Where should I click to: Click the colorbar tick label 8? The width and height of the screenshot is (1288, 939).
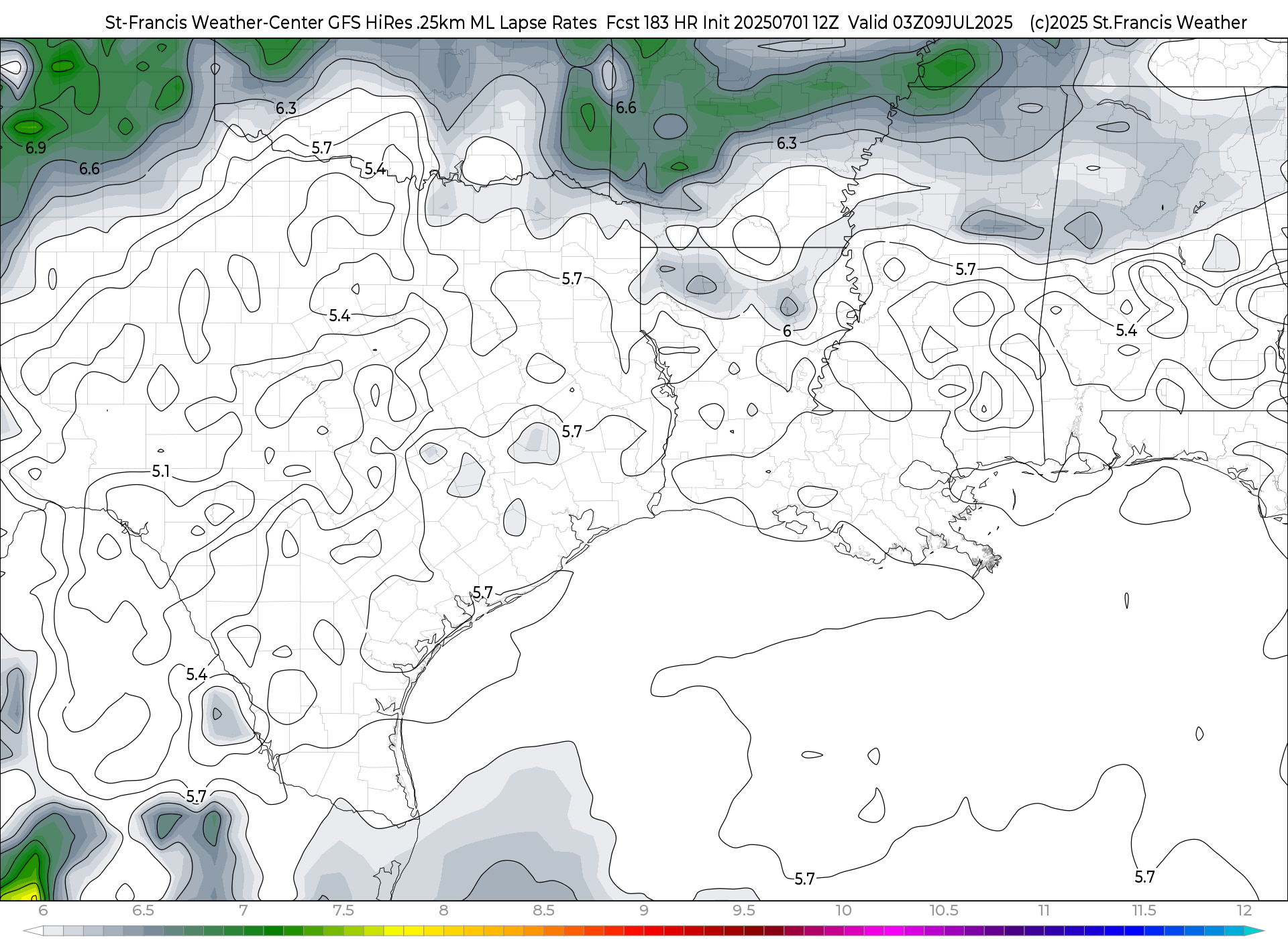(443, 911)
